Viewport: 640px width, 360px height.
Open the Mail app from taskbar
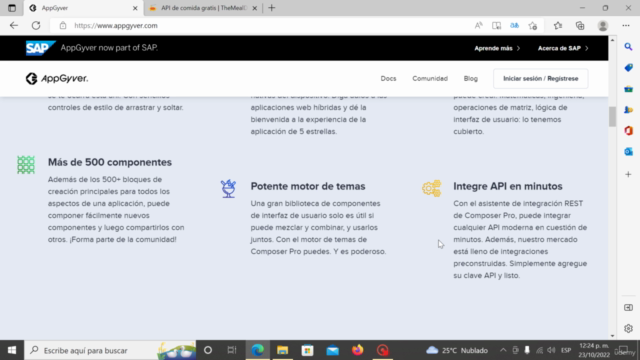click(333, 350)
